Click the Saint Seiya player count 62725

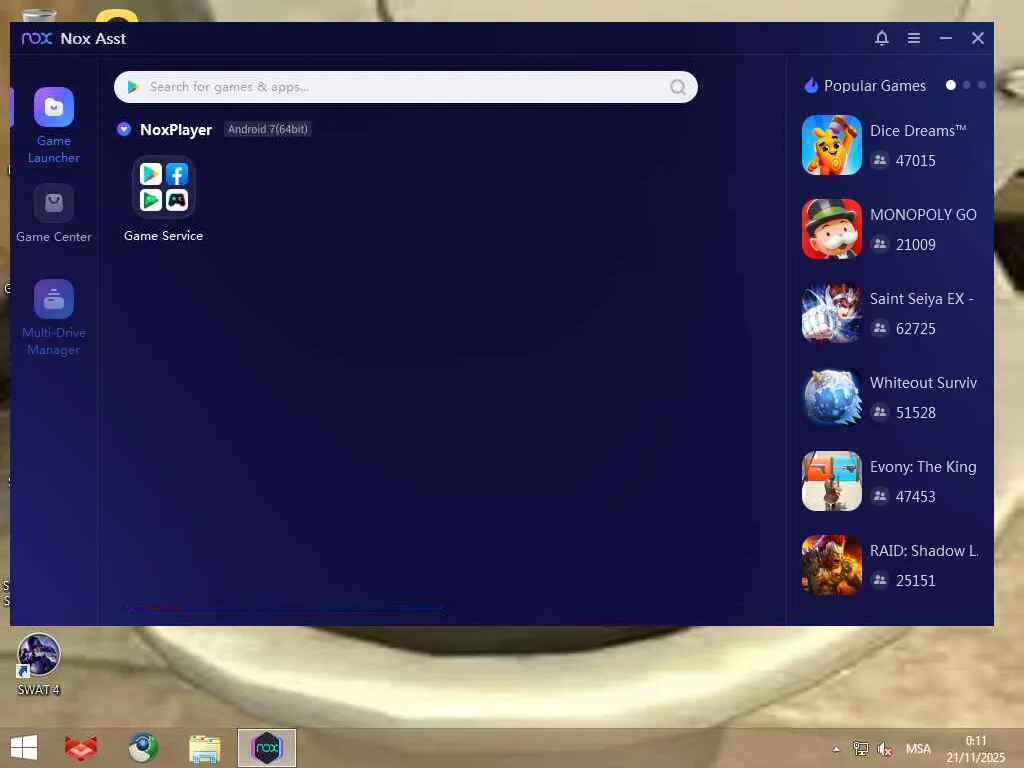(x=916, y=328)
